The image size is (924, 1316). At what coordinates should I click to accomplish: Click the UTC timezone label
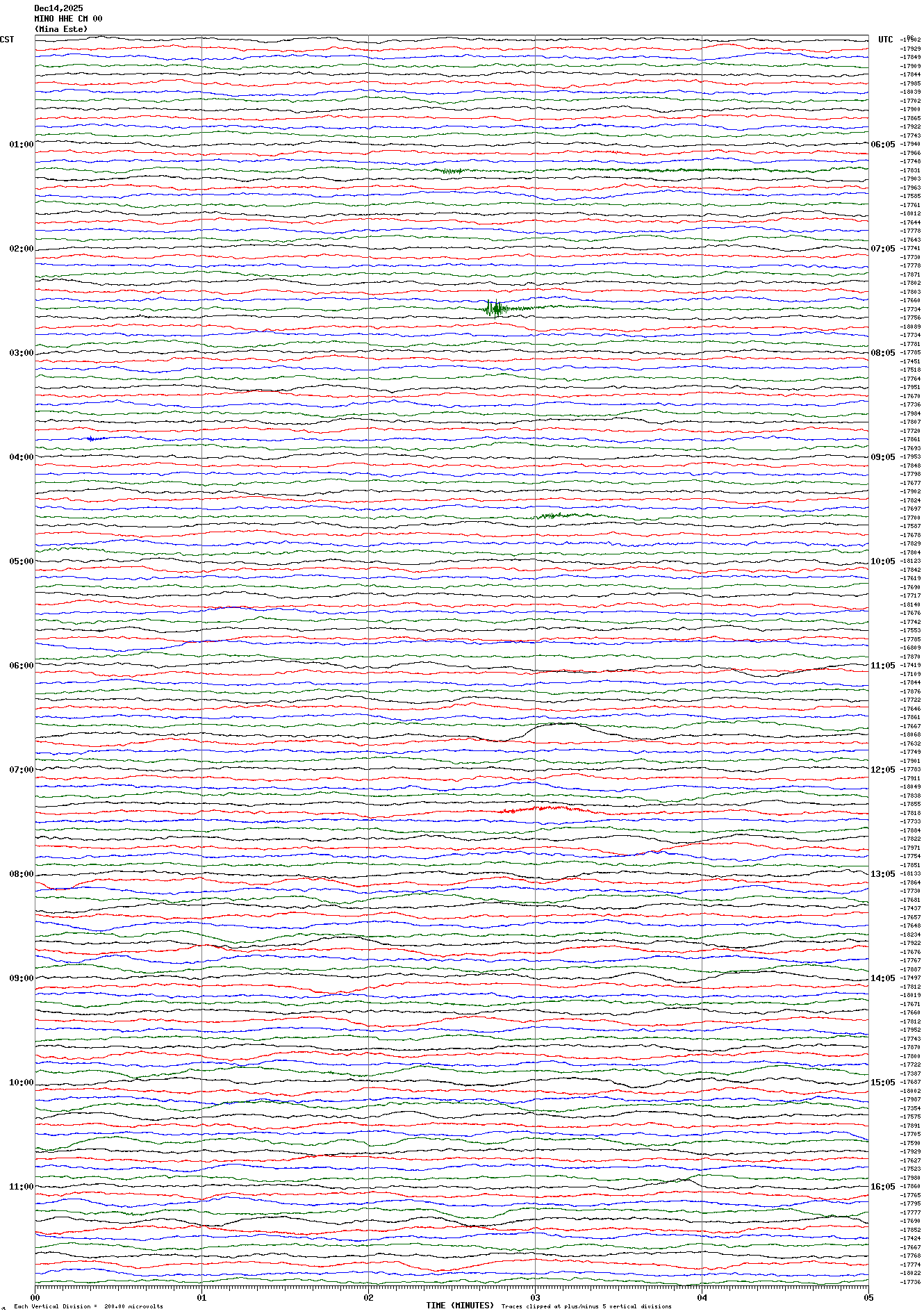(885, 40)
